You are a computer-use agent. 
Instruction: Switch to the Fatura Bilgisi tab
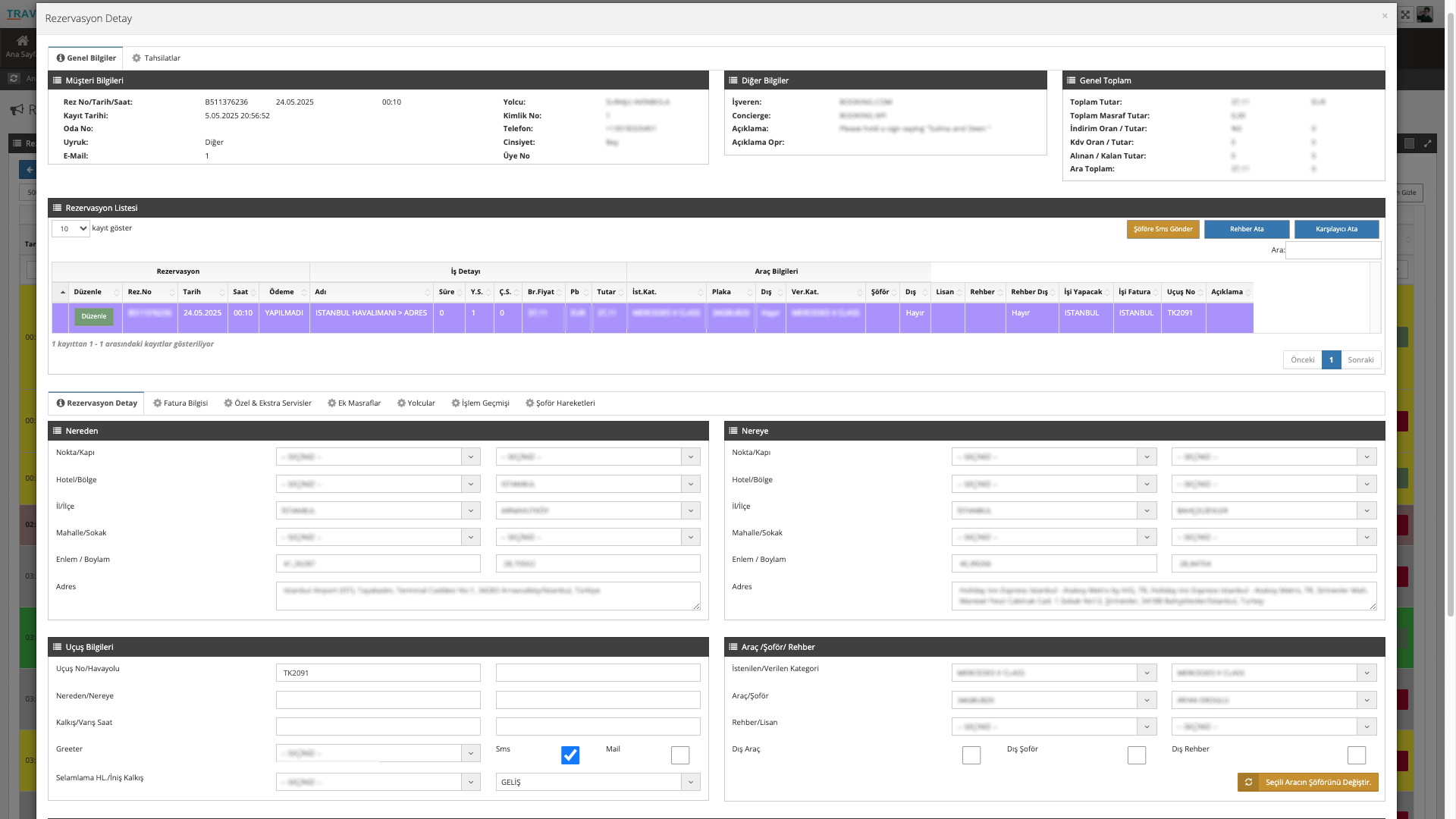point(180,403)
